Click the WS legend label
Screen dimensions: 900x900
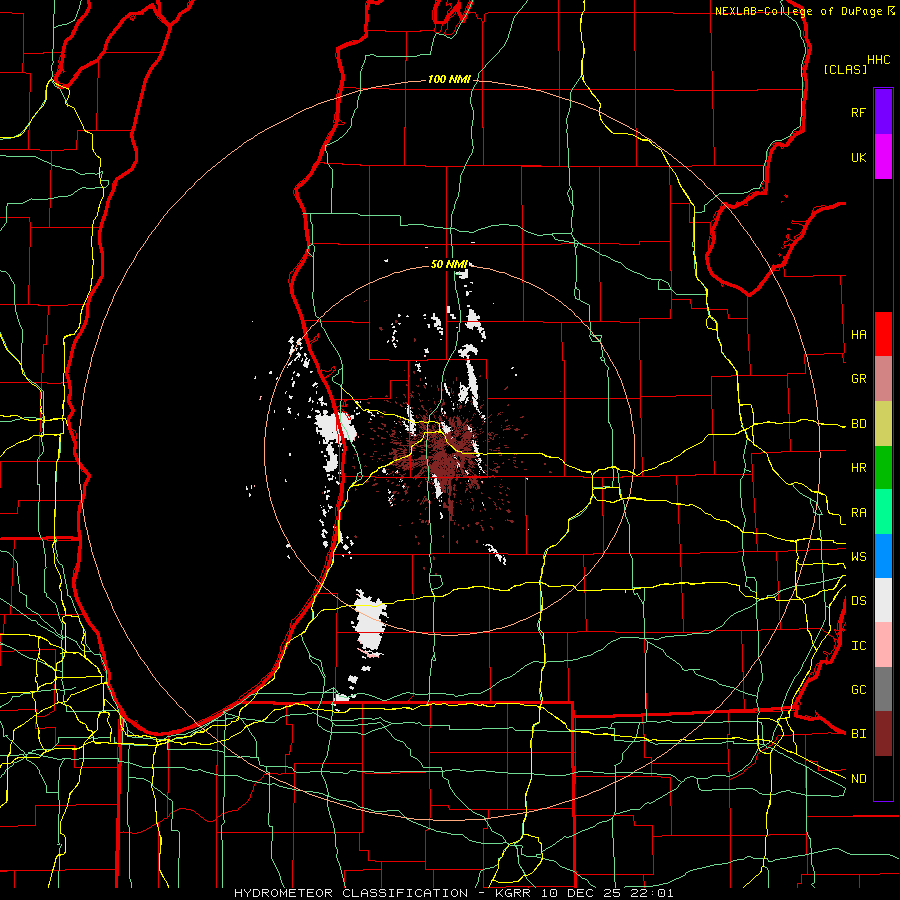(x=858, y=557)
